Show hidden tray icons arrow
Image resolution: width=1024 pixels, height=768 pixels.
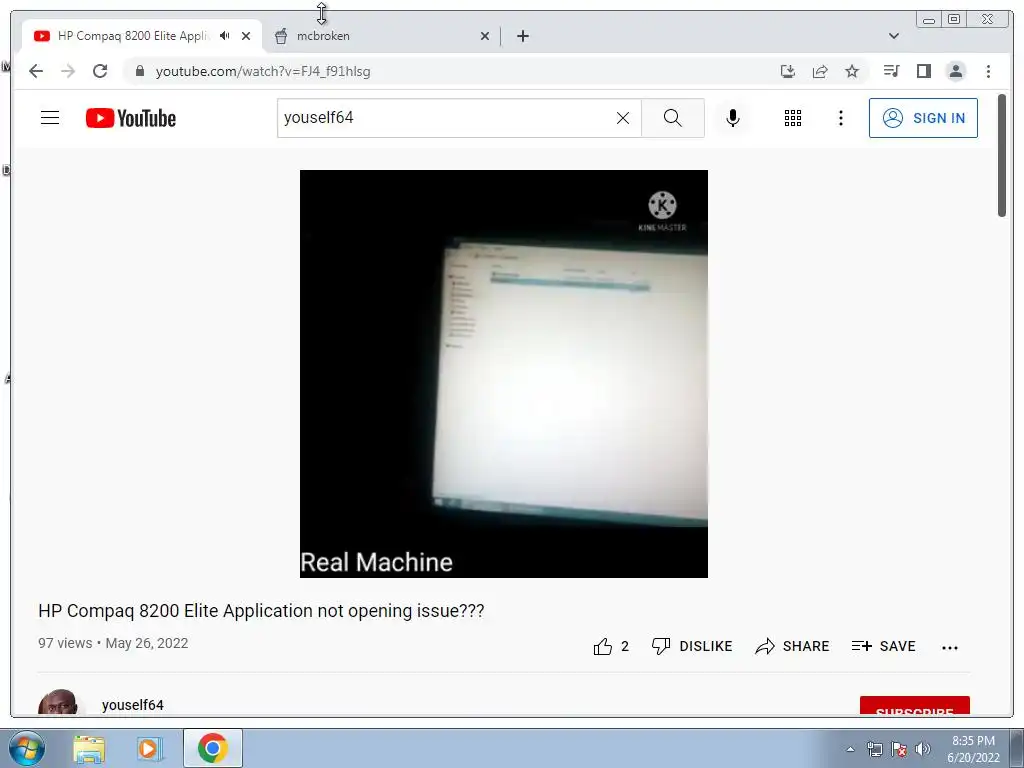pyautogui.click(x=850, y=749)
